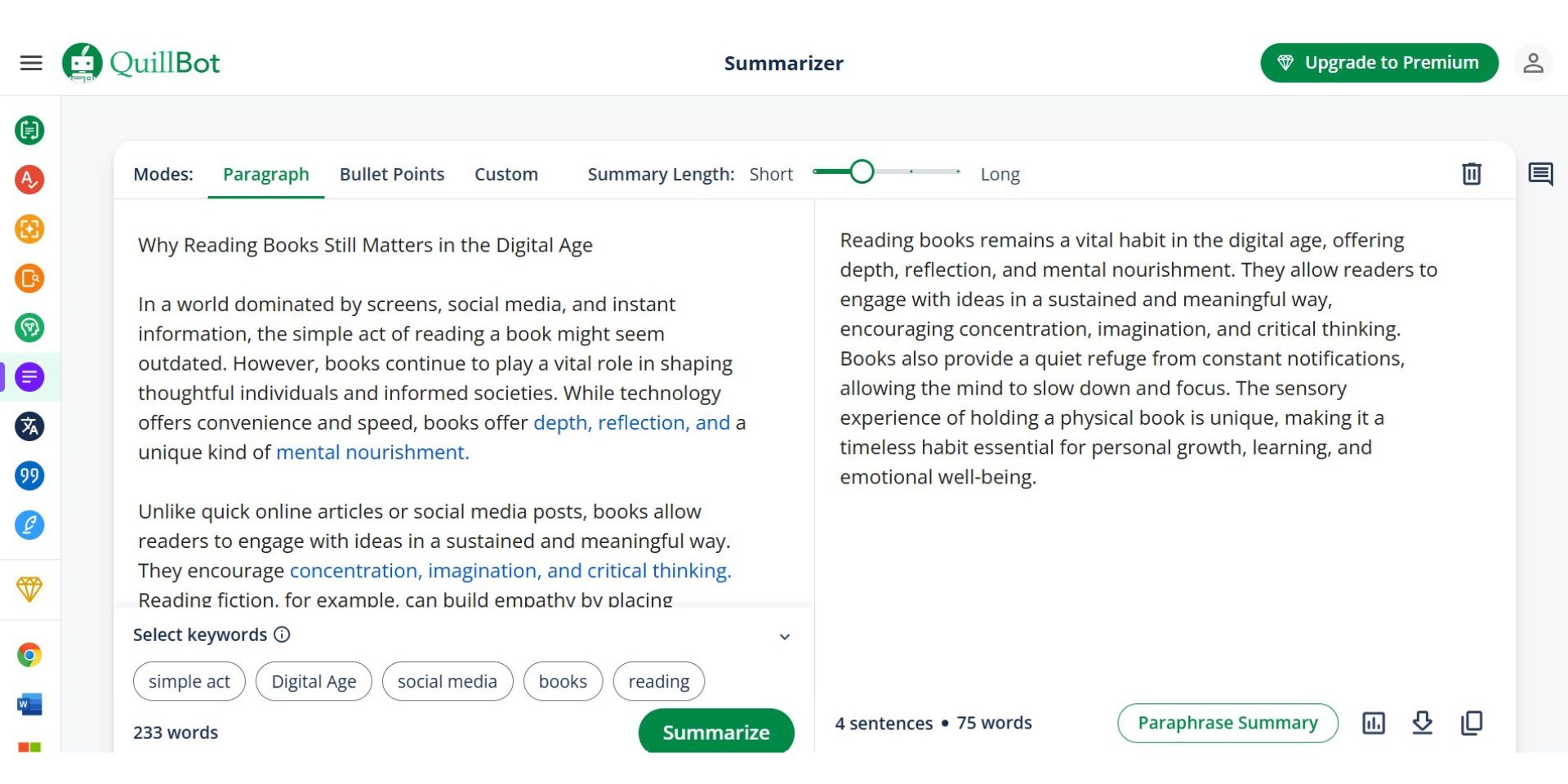Open the Translator tool icon
The image size is (1568, 784).
tap(29, 426)
